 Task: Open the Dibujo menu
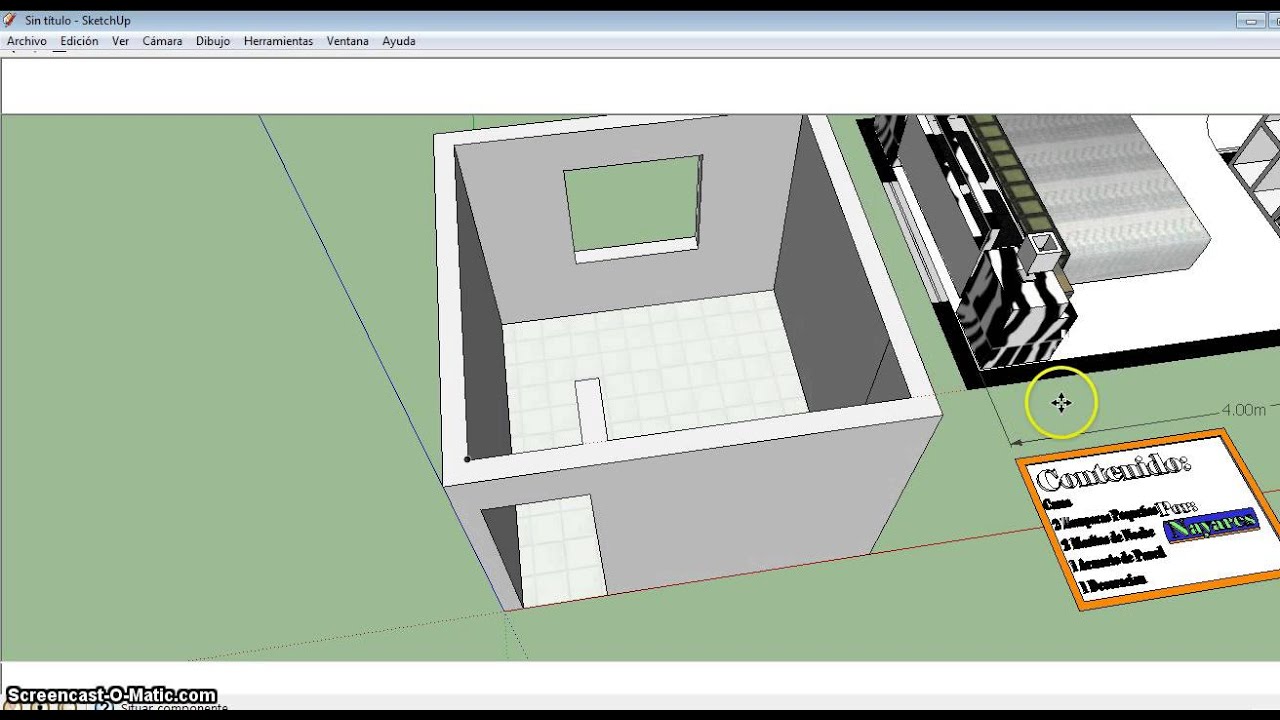click(213, 41)
